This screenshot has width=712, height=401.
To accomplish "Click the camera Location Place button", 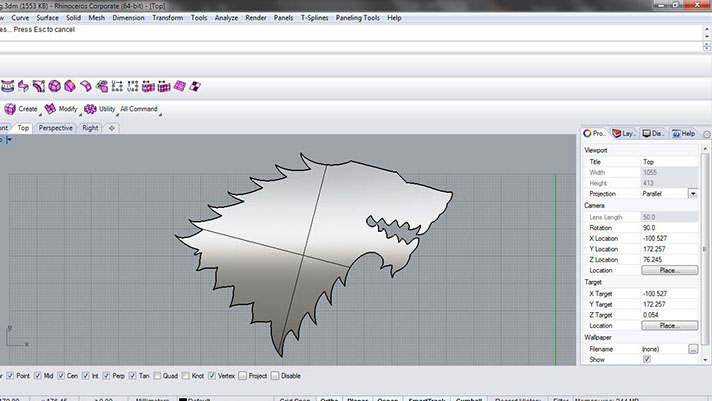I will point(669,270).
